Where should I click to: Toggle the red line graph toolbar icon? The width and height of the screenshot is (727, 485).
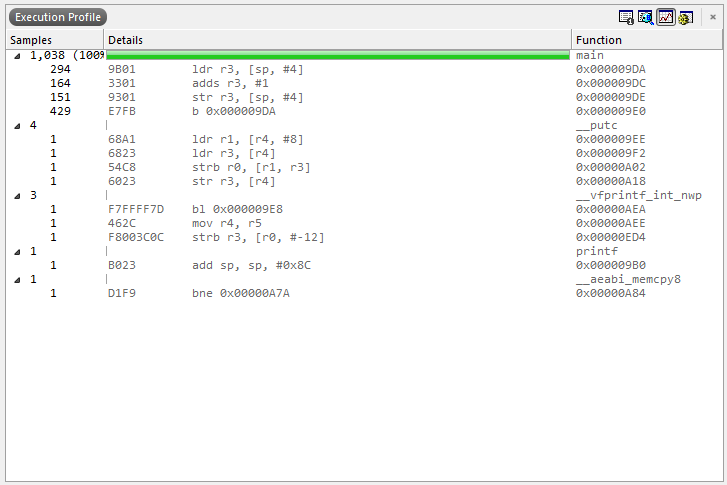pyautogui.click(x=665, y=18)
